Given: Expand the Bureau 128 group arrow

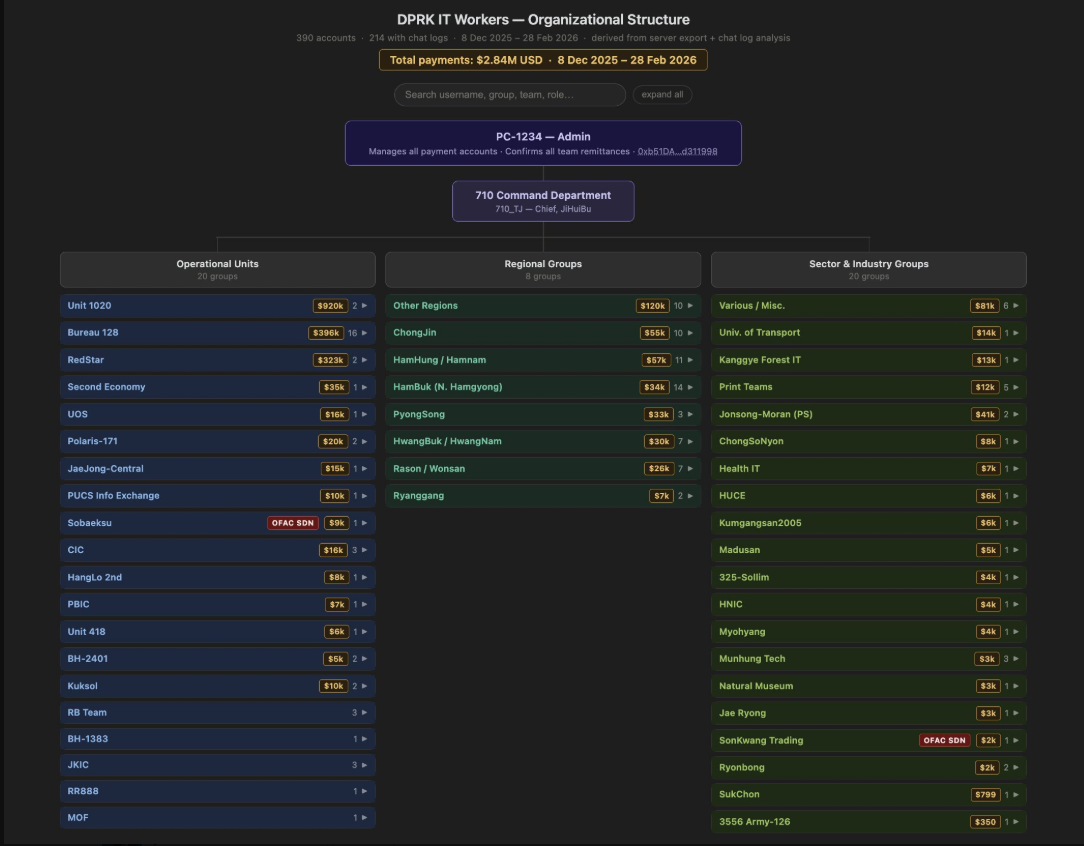Looking at the screenshot, I should coord(364,333).
